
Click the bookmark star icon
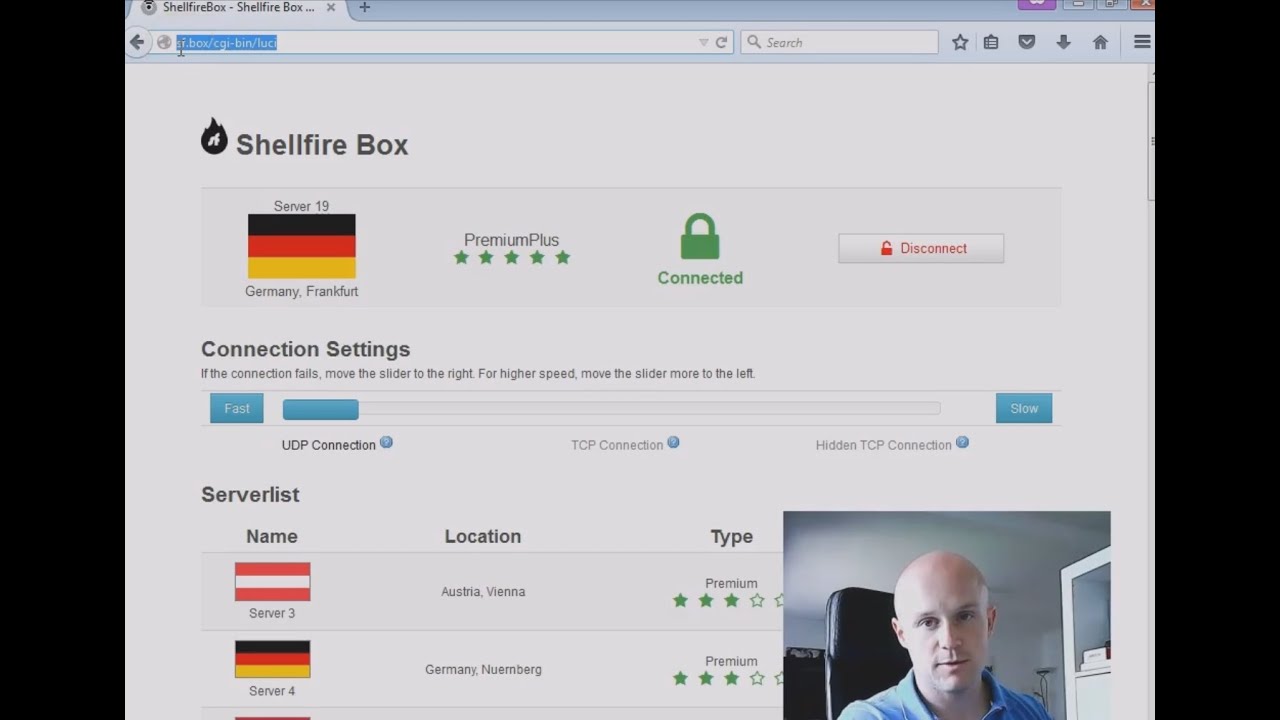[960, 42]
